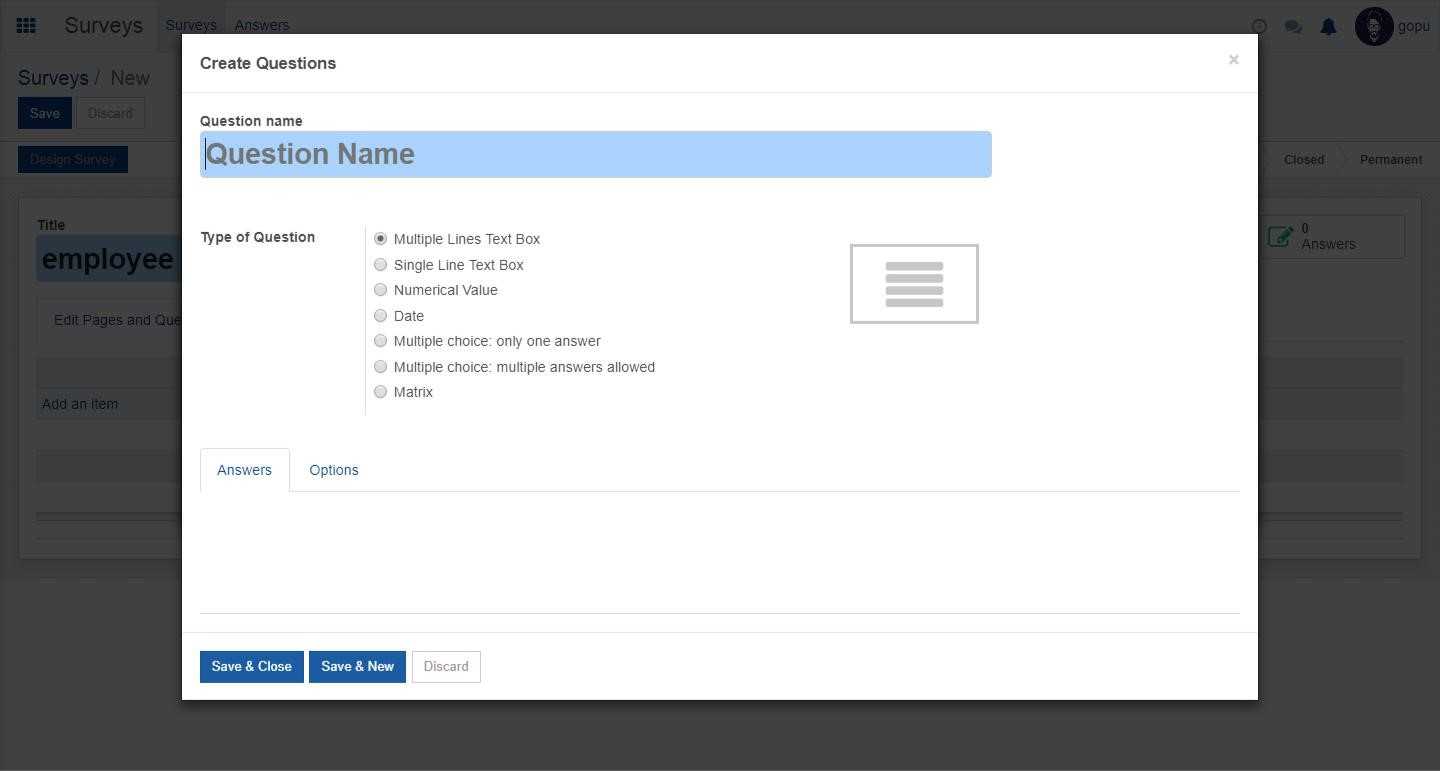
Task: Close the Create Questions dialog with X
Action: click(1233, 60)
